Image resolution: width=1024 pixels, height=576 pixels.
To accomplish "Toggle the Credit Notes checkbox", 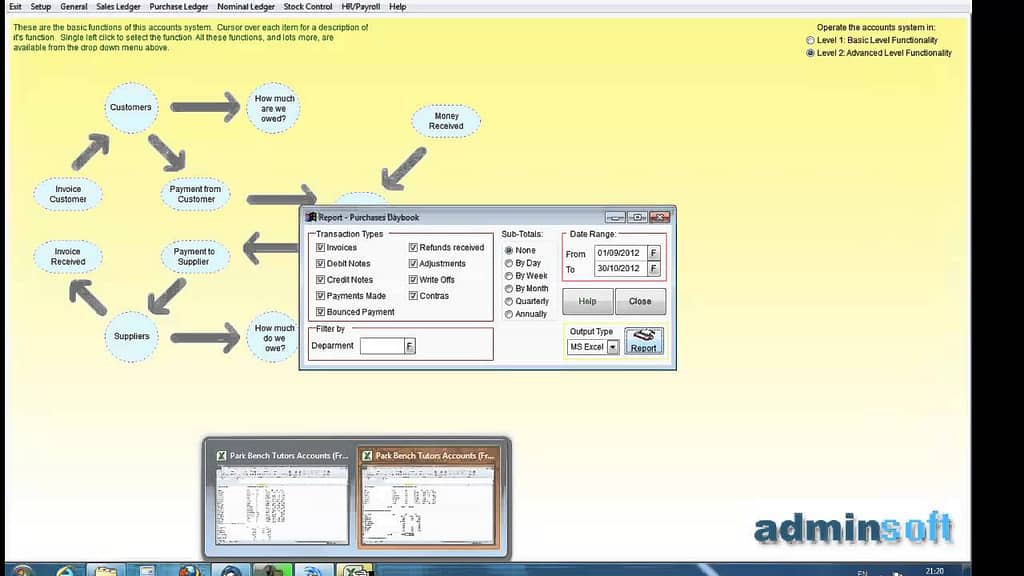I will [x=320, y=280].
